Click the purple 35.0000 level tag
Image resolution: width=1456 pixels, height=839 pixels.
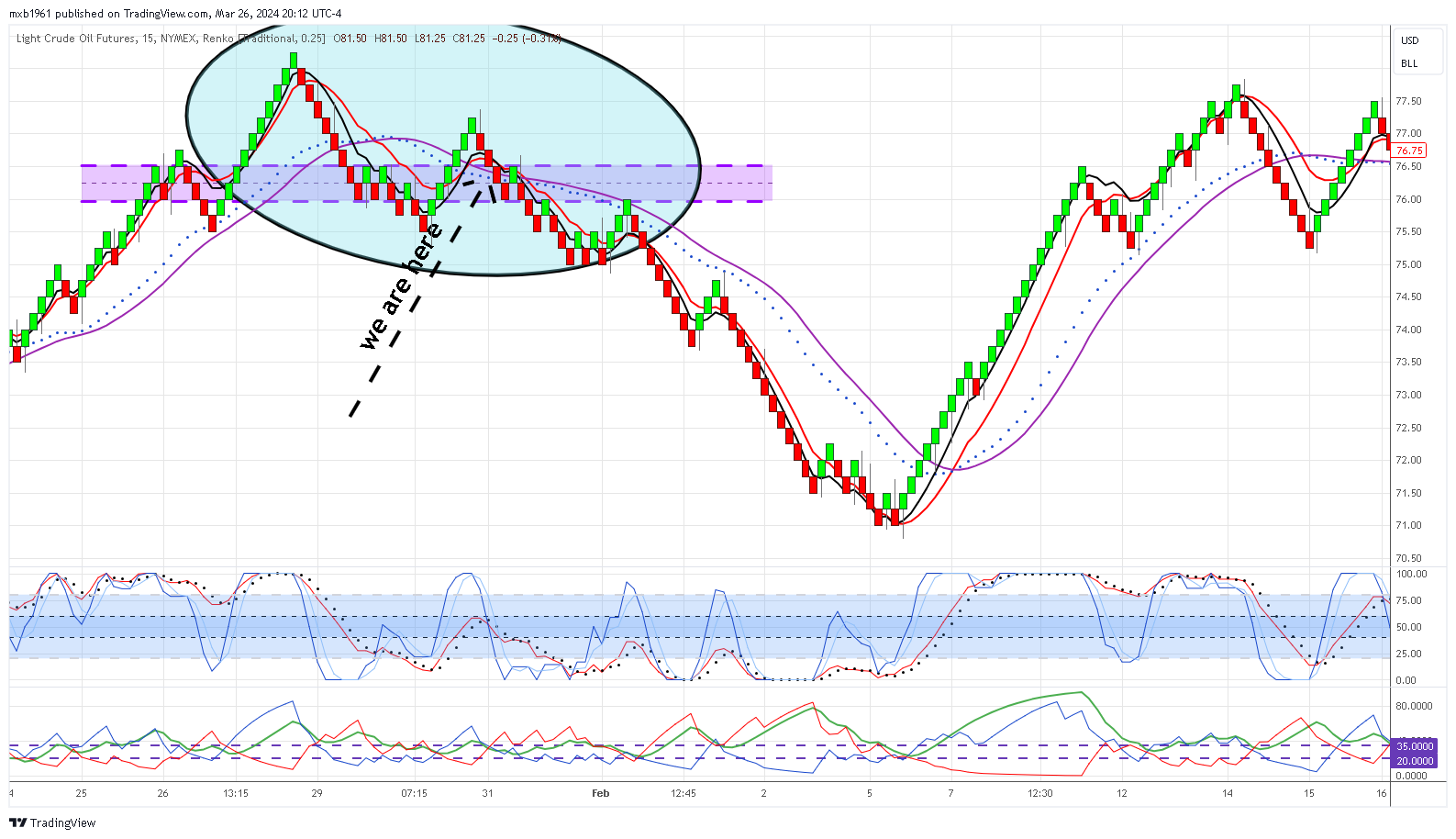(1414, 747)
